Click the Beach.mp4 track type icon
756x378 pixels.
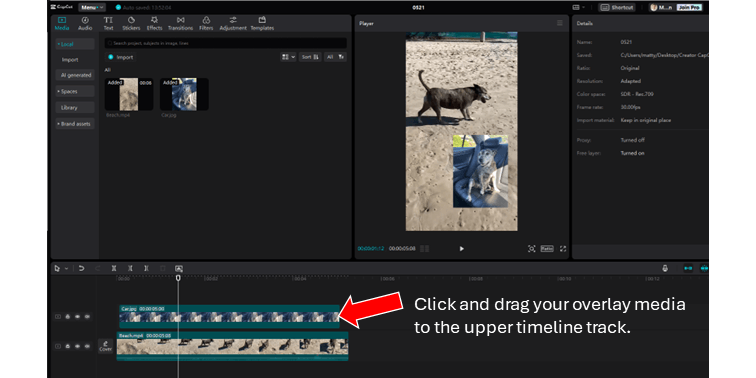58,346
